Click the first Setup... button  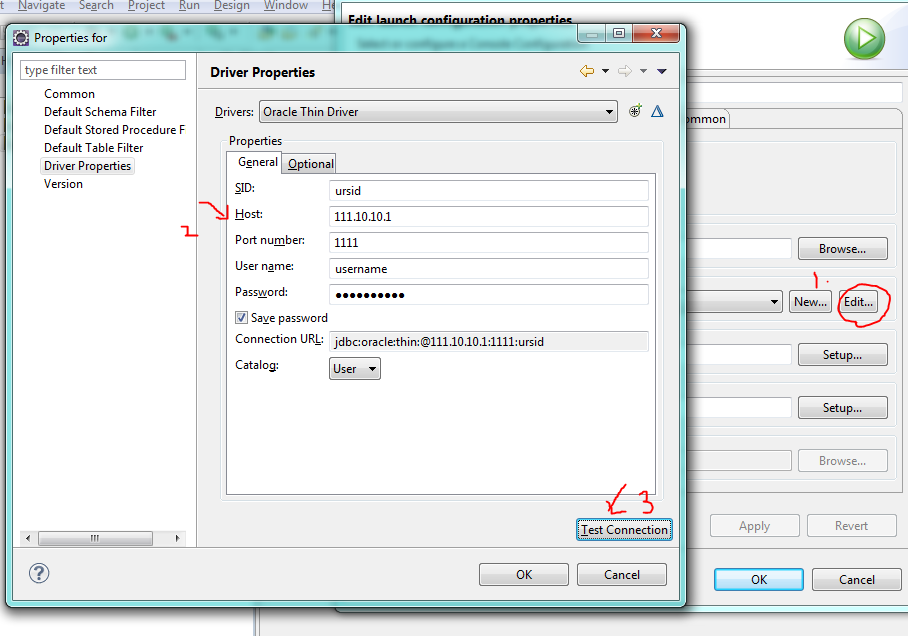coord(843,354)
